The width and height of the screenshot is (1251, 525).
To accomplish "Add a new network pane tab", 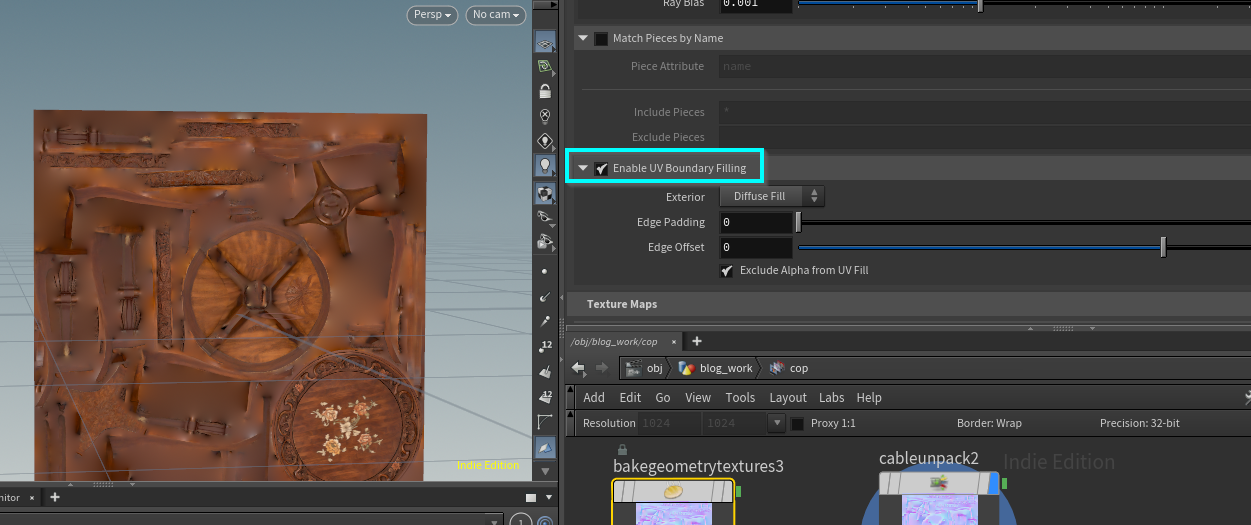I will [x=697, y=341].
